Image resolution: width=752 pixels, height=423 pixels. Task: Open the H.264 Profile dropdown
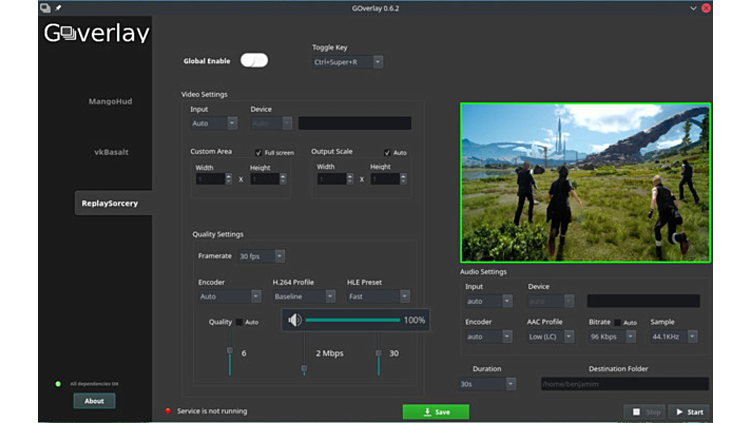304,297
